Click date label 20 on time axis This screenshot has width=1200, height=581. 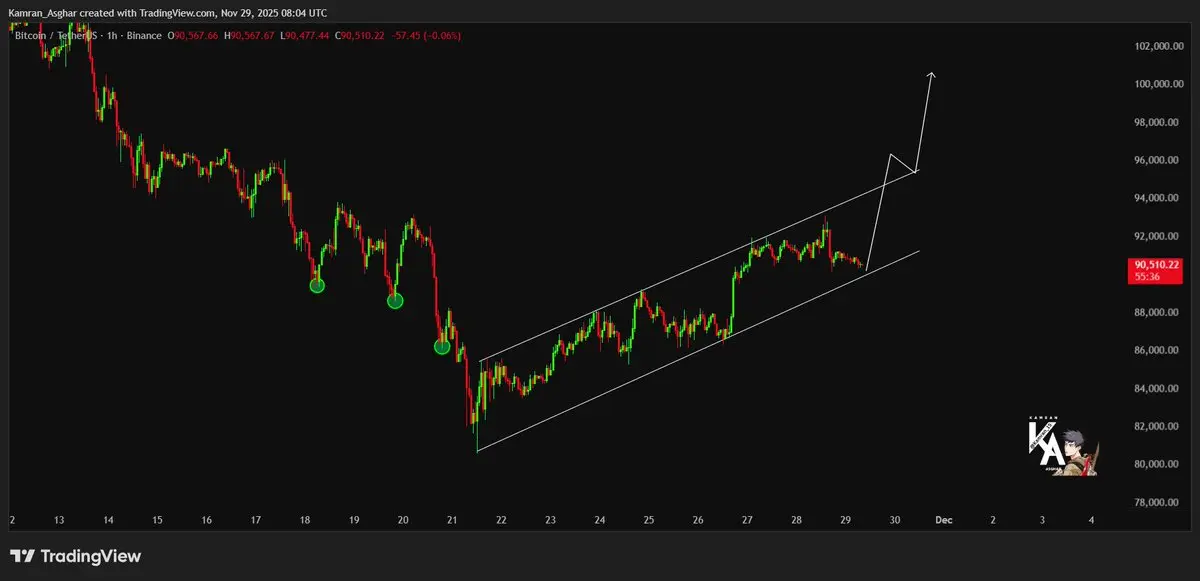[403, 521]
